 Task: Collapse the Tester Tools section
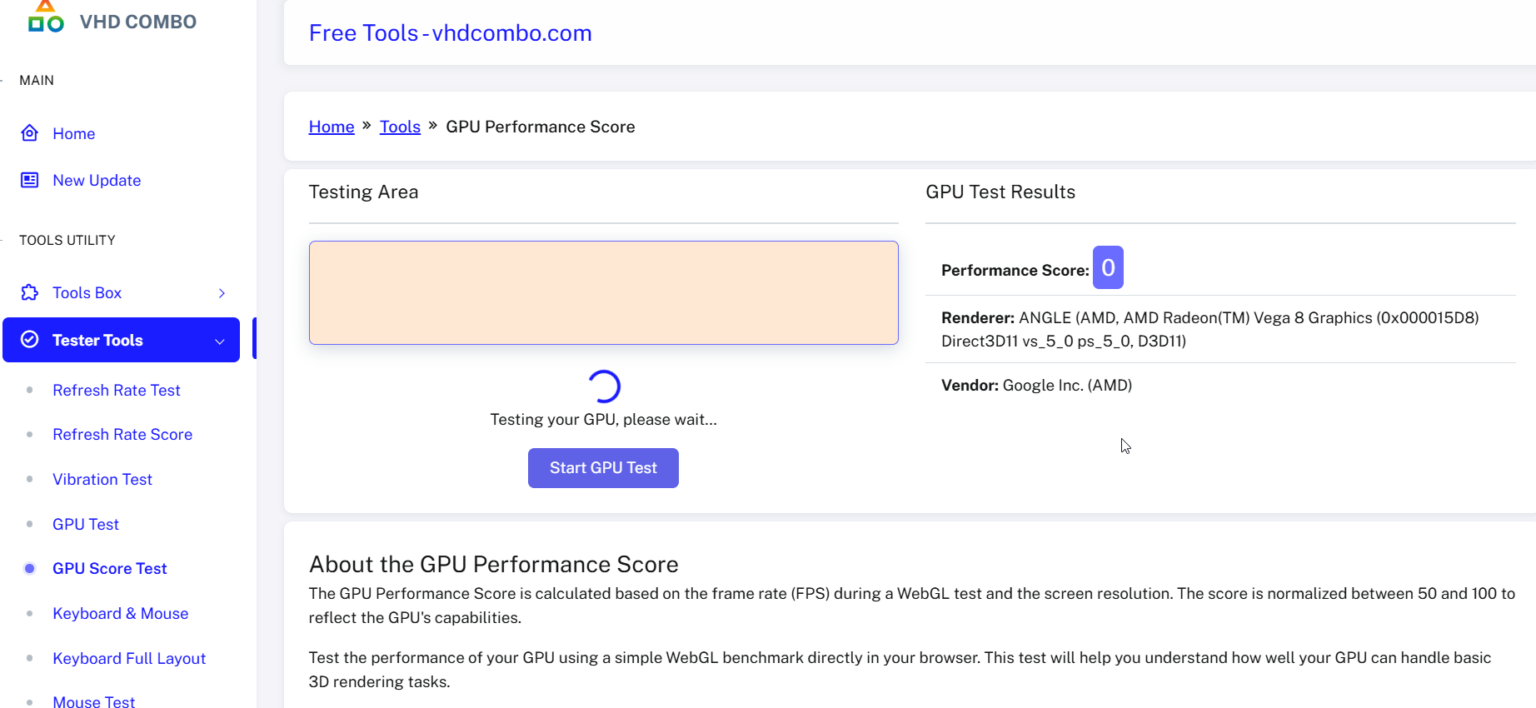point(219,340)
